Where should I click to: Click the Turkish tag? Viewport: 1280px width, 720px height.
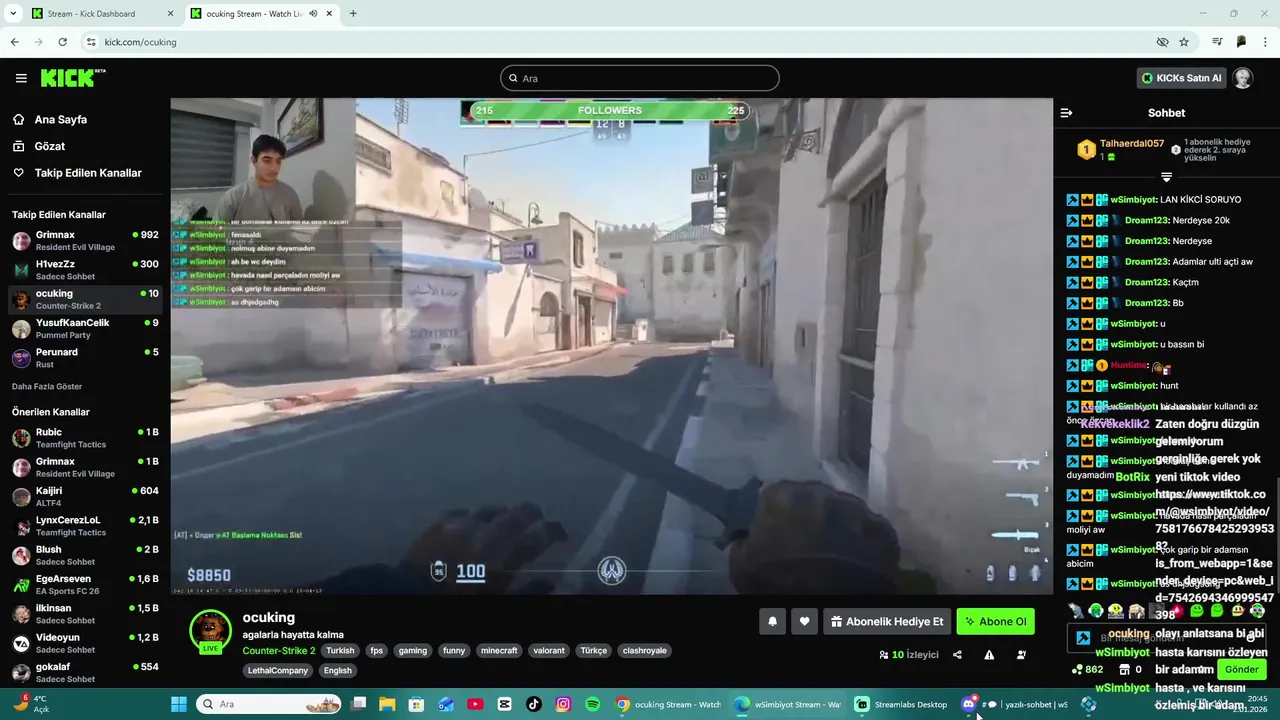click(340, 650)
